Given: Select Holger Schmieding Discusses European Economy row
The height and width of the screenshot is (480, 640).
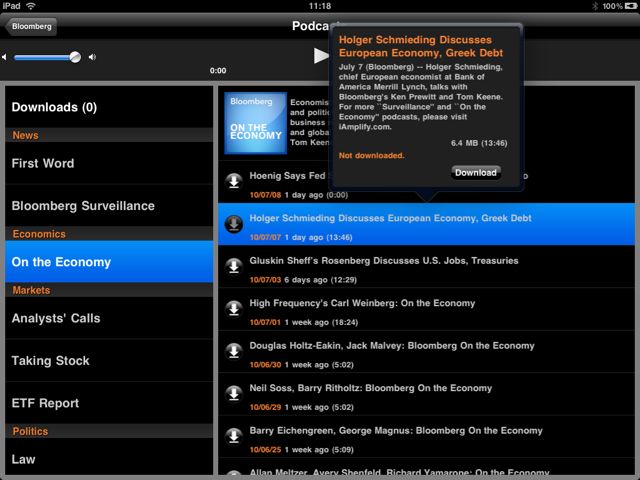Looking at the screenshot, I should 426,224.
